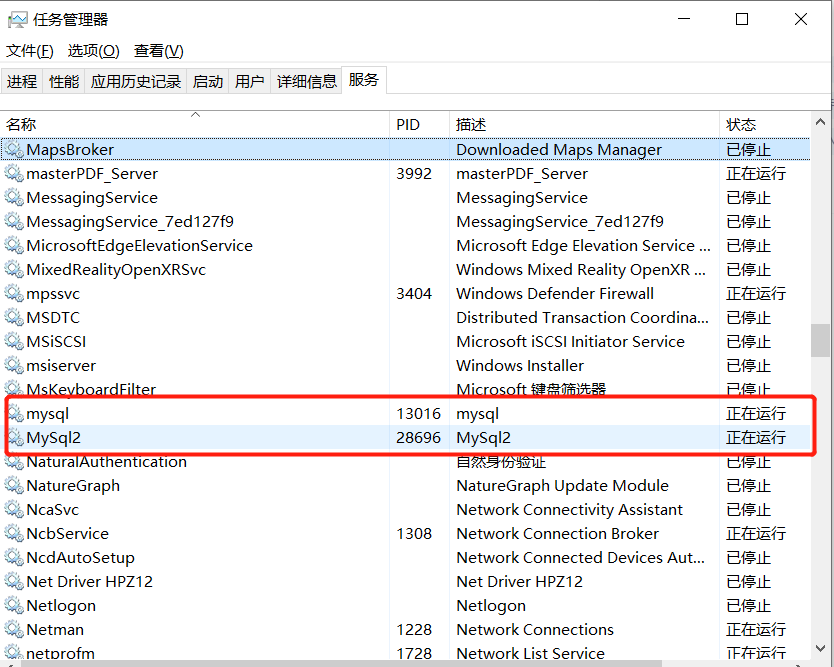Click the 正在运行 status of mpssvc

tap(756, 294)
